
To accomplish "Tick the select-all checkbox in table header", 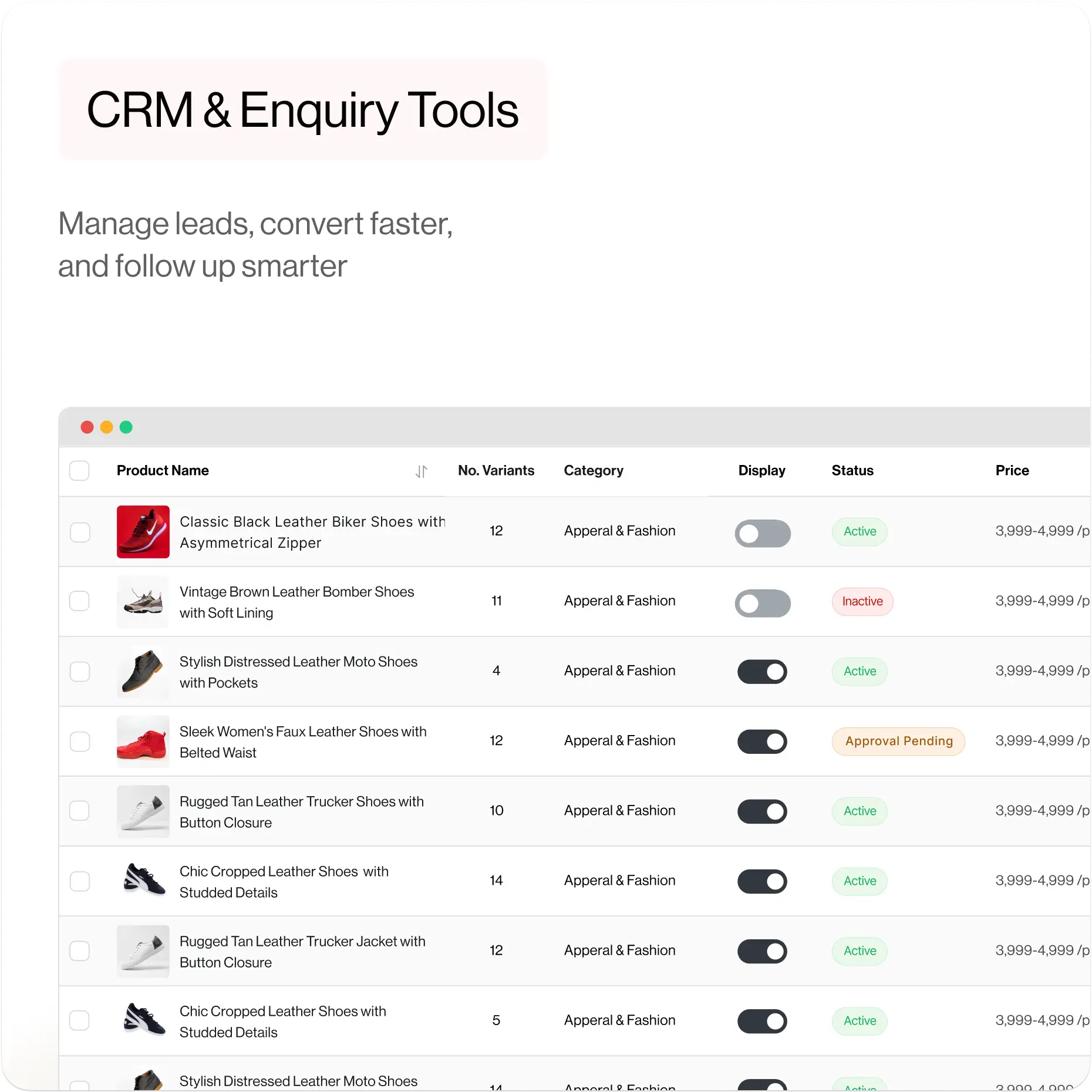I will pos(79,471).
